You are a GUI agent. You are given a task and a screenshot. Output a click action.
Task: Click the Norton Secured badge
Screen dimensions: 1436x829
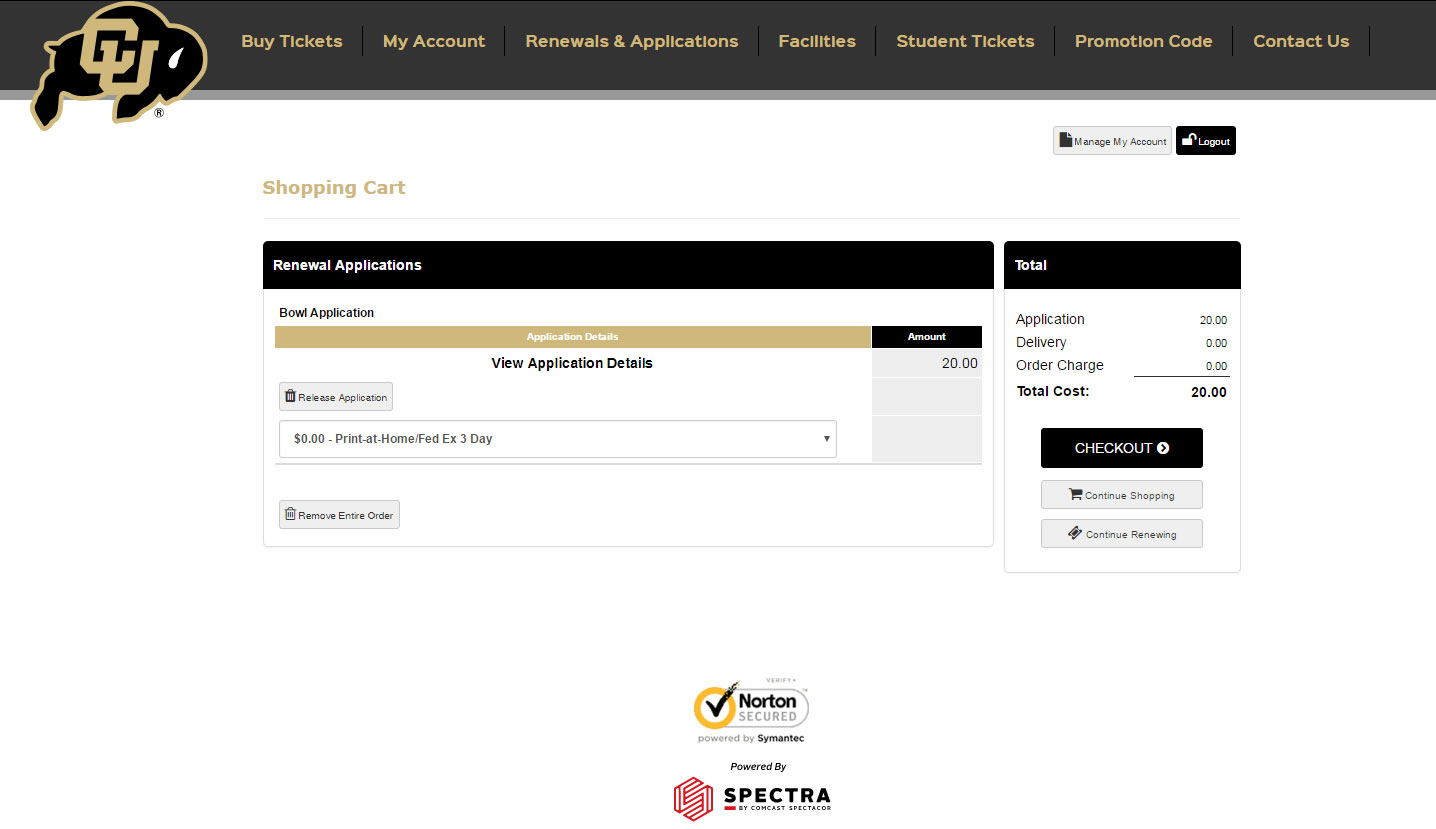click(x=751, y=711)
